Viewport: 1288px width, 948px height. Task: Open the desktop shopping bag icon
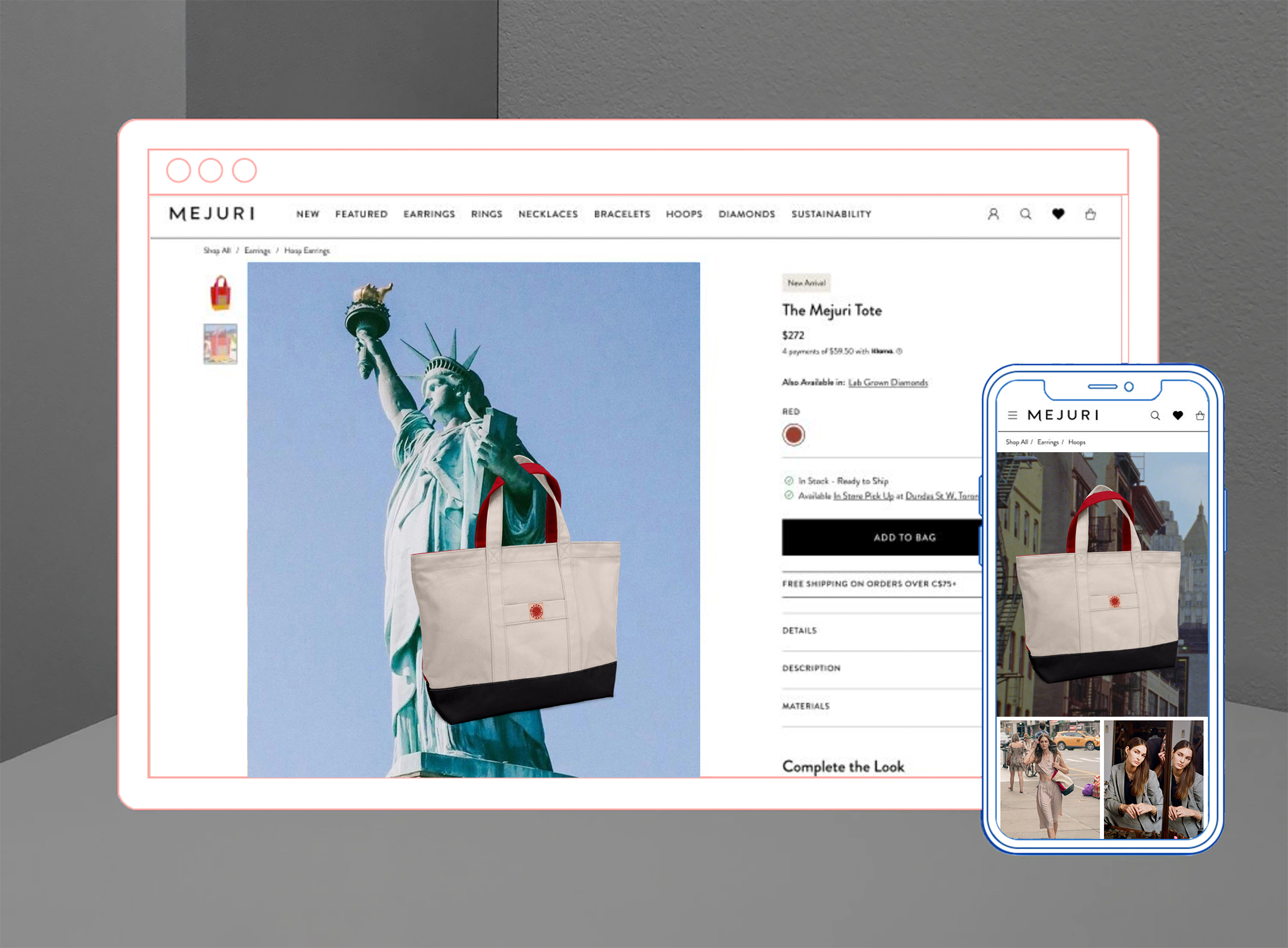1090,214
